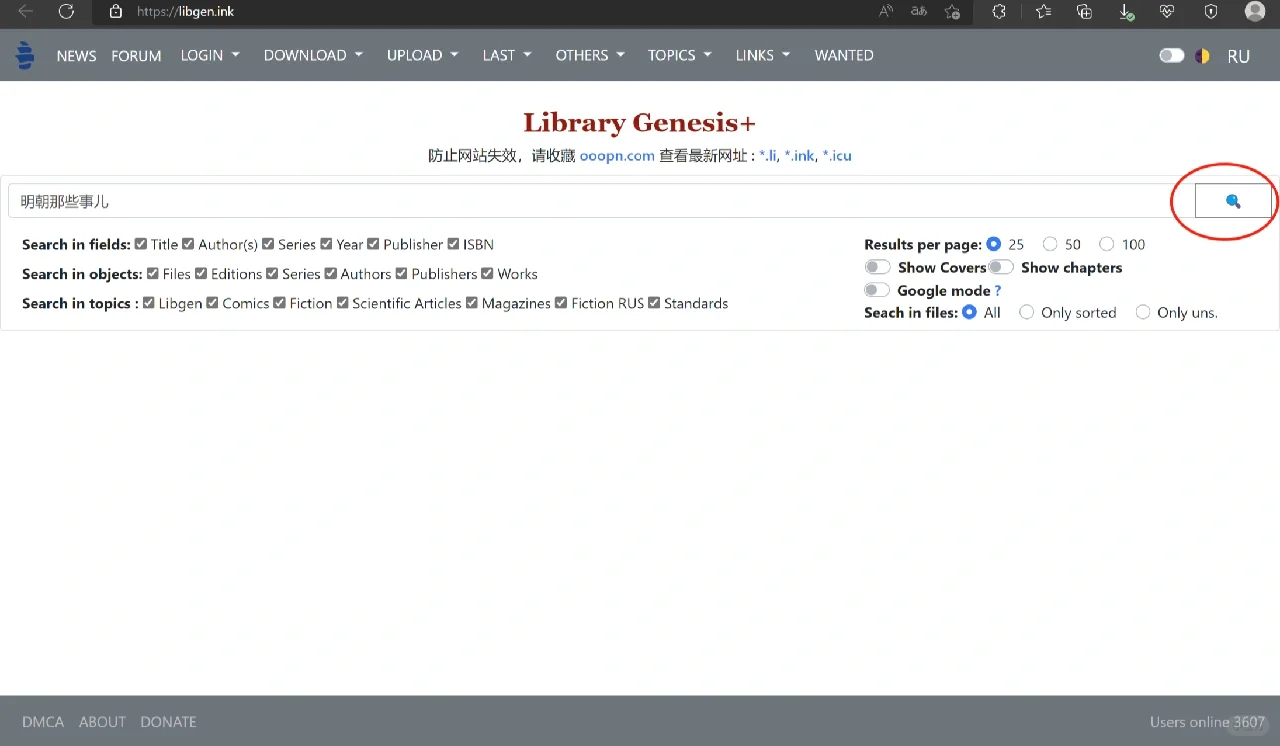Click the Library Genesis logo in navbar
The height and width of the screenshot is (746, 1280).
25,55
